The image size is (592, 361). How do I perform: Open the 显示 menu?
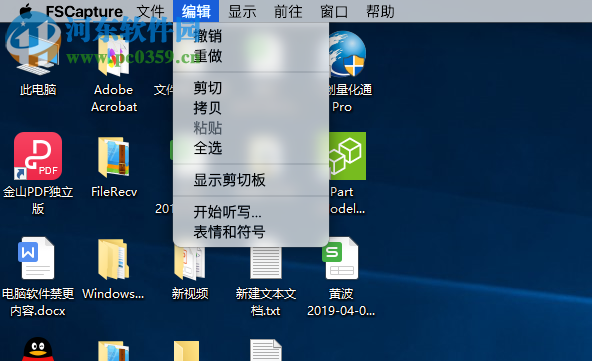pyautogui.click(x=242, y=11)
